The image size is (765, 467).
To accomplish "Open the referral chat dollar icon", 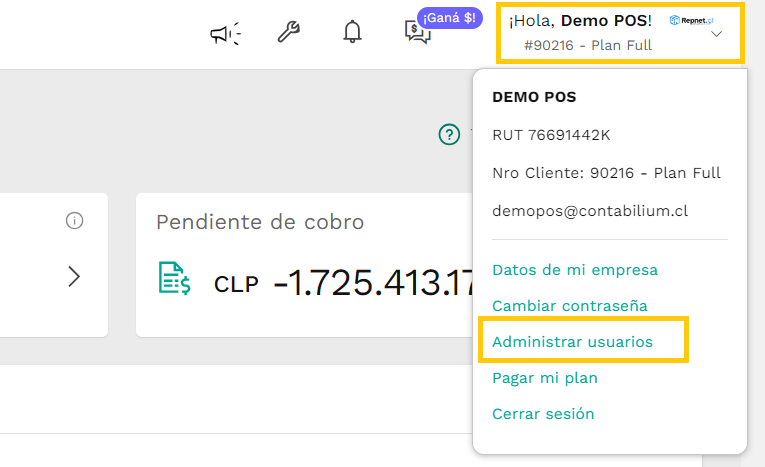I will click(417, 33).
